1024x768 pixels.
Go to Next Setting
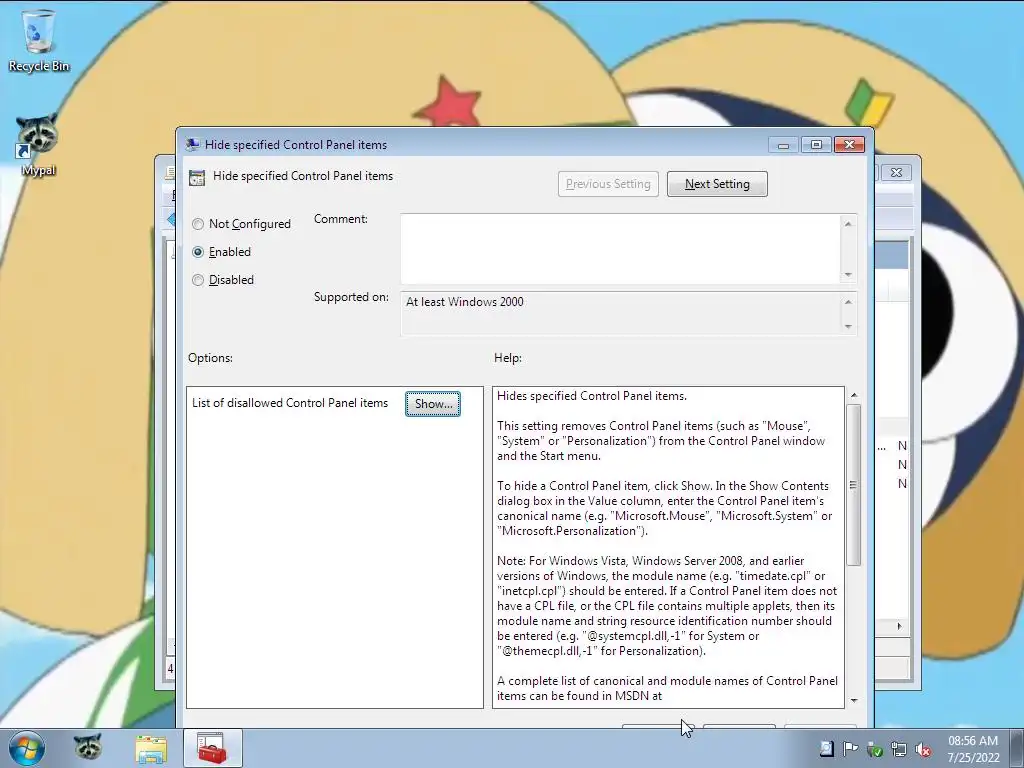click(717, 184)
